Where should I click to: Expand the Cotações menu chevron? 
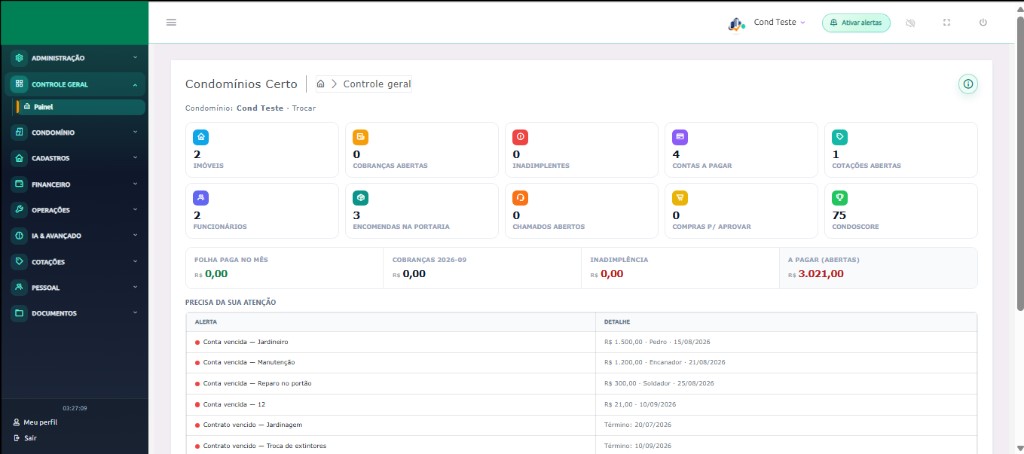135,261
